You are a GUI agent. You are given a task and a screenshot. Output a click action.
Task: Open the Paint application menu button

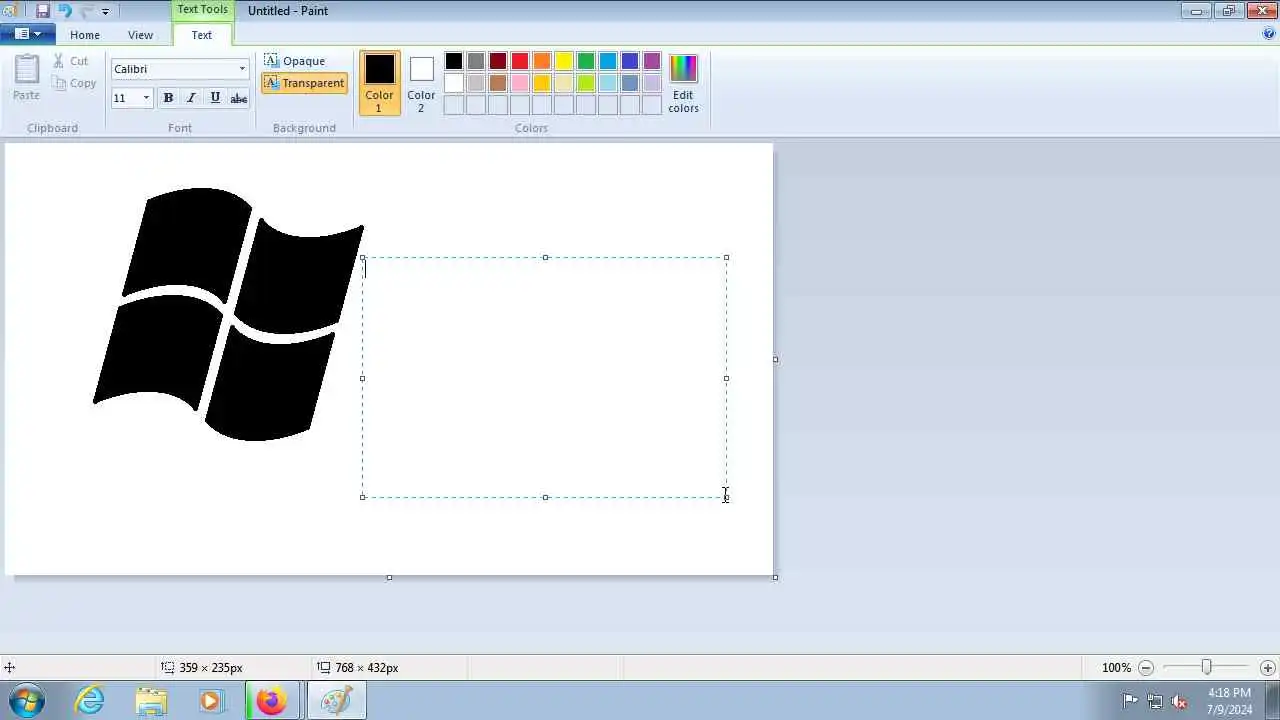27,34
